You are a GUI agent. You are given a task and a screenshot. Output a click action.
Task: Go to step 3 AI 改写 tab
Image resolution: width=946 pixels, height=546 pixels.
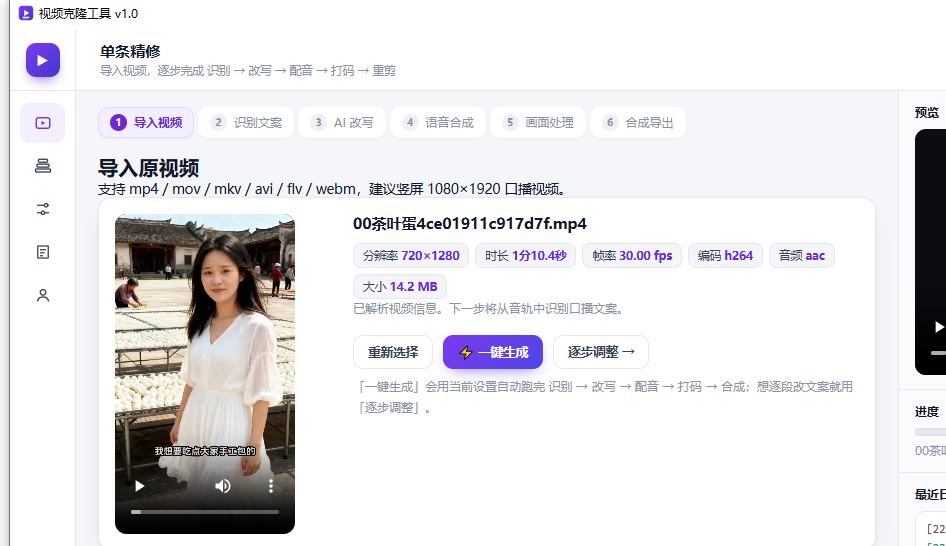pyautogui.click(x=342, y=123)
